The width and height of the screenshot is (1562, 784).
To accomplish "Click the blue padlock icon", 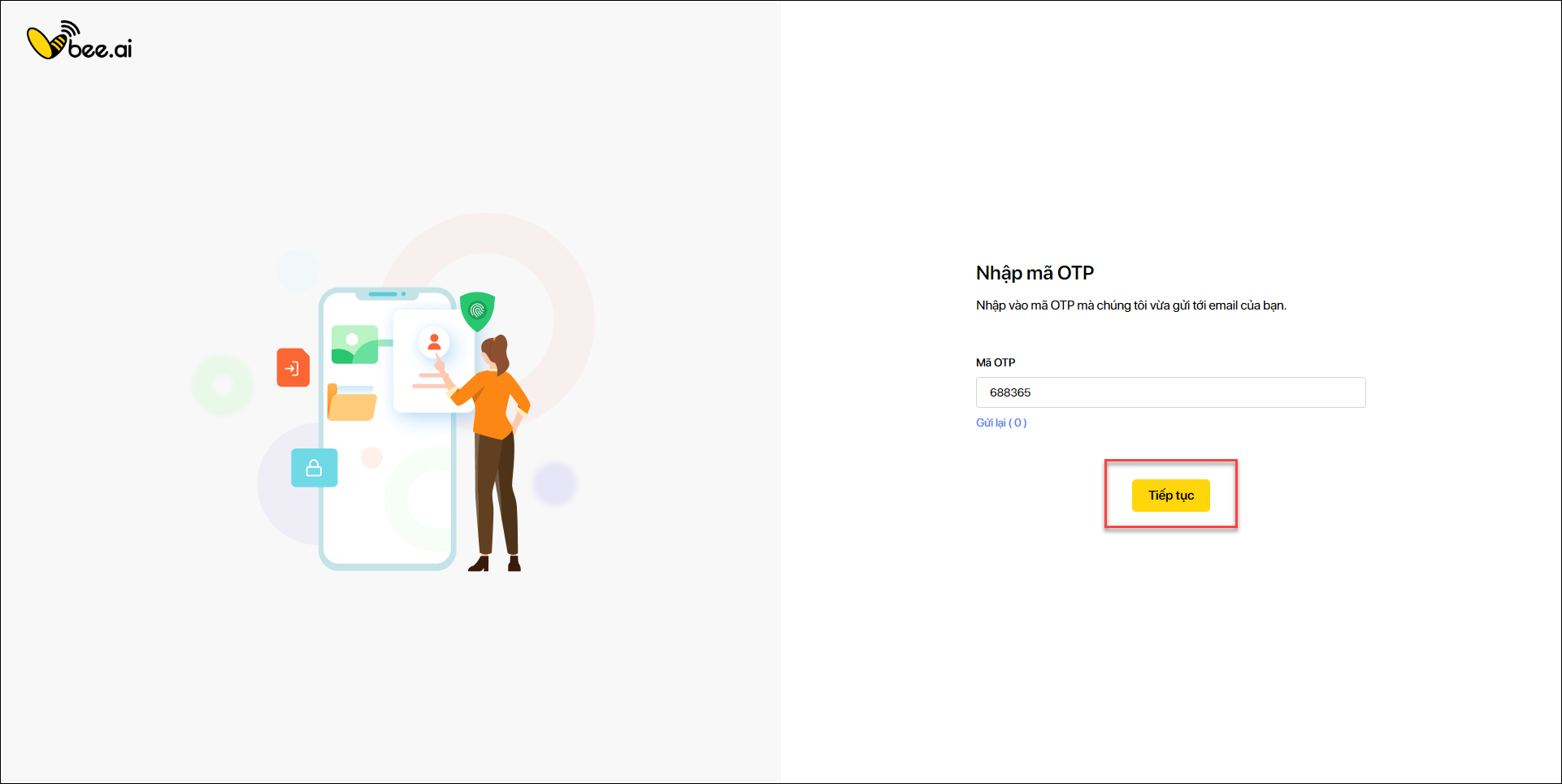I will tap(315, 468).
